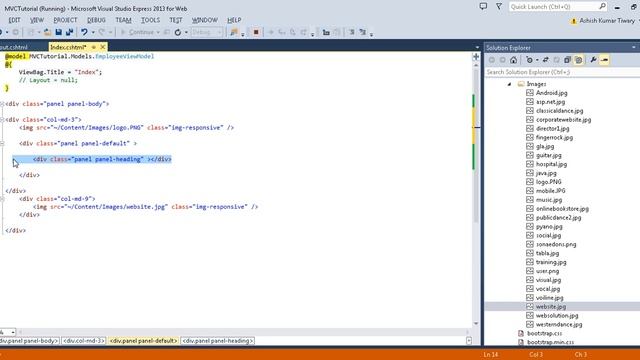Image resolution: width=640 pixels, height=360 pixels.
Task: Open the TEAM menu
Action: coord(123,20)
